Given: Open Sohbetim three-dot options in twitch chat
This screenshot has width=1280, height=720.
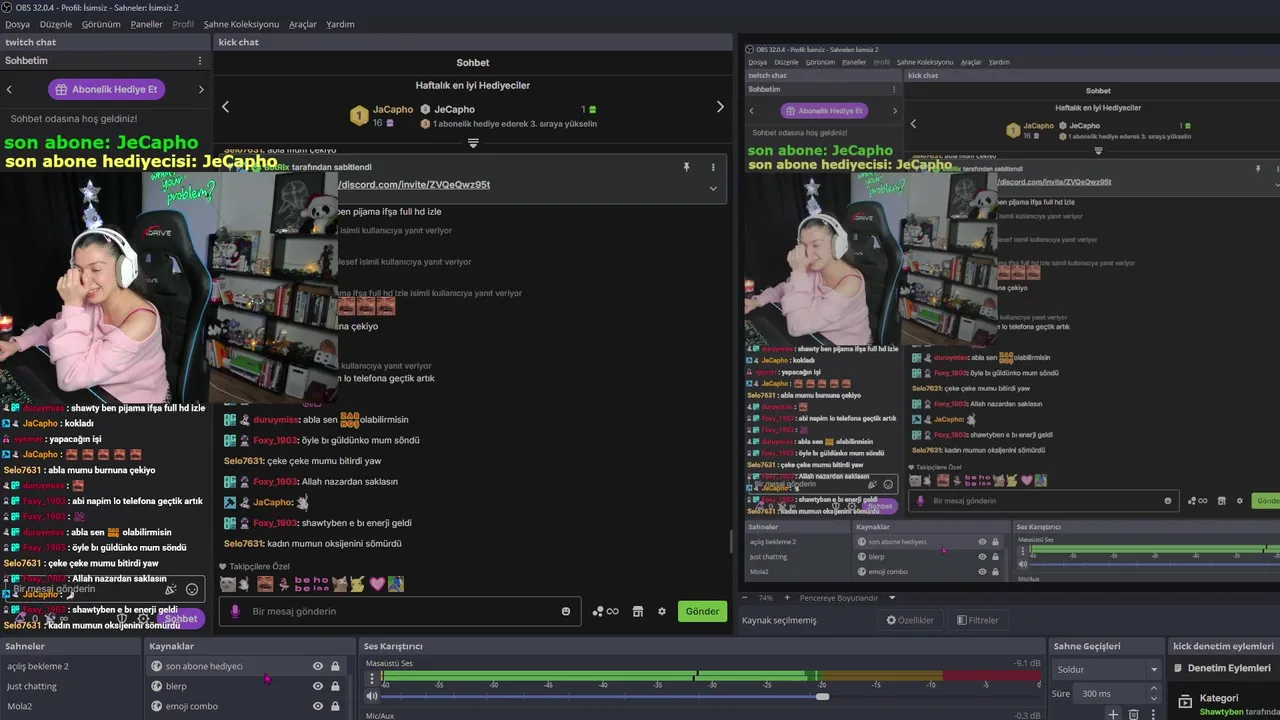Looking at the screenshot, I should 199,61.
